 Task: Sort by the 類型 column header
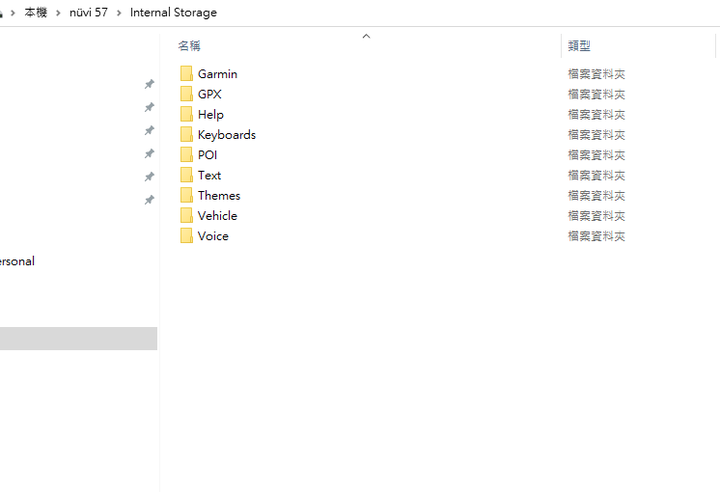click(x=579, y=46)
